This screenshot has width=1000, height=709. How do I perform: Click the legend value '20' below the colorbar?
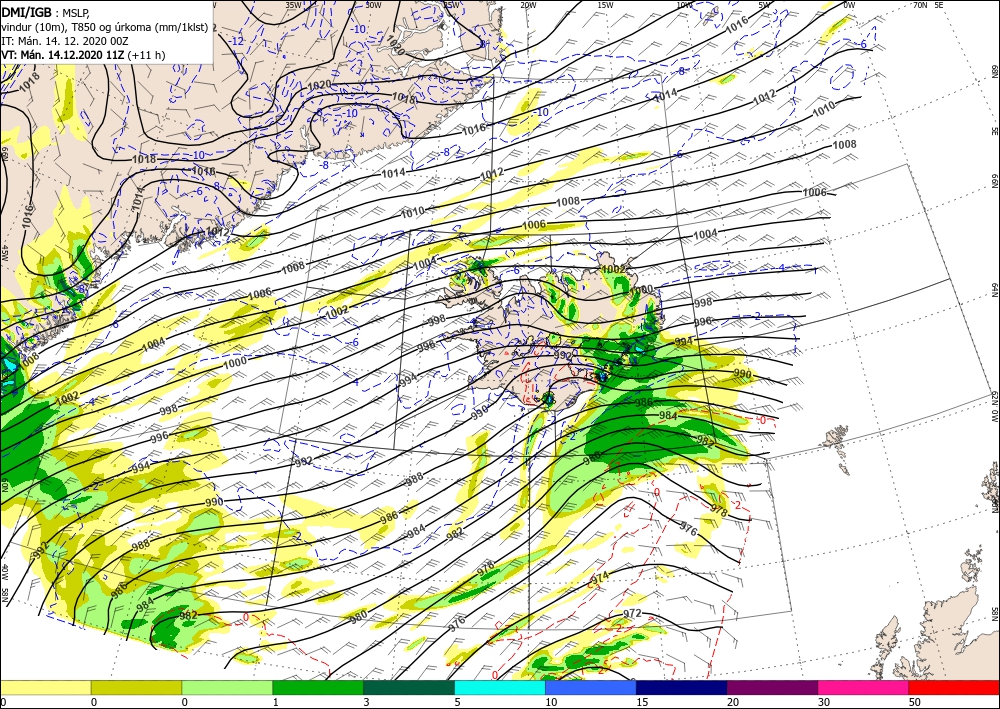(x=733, y=702)
